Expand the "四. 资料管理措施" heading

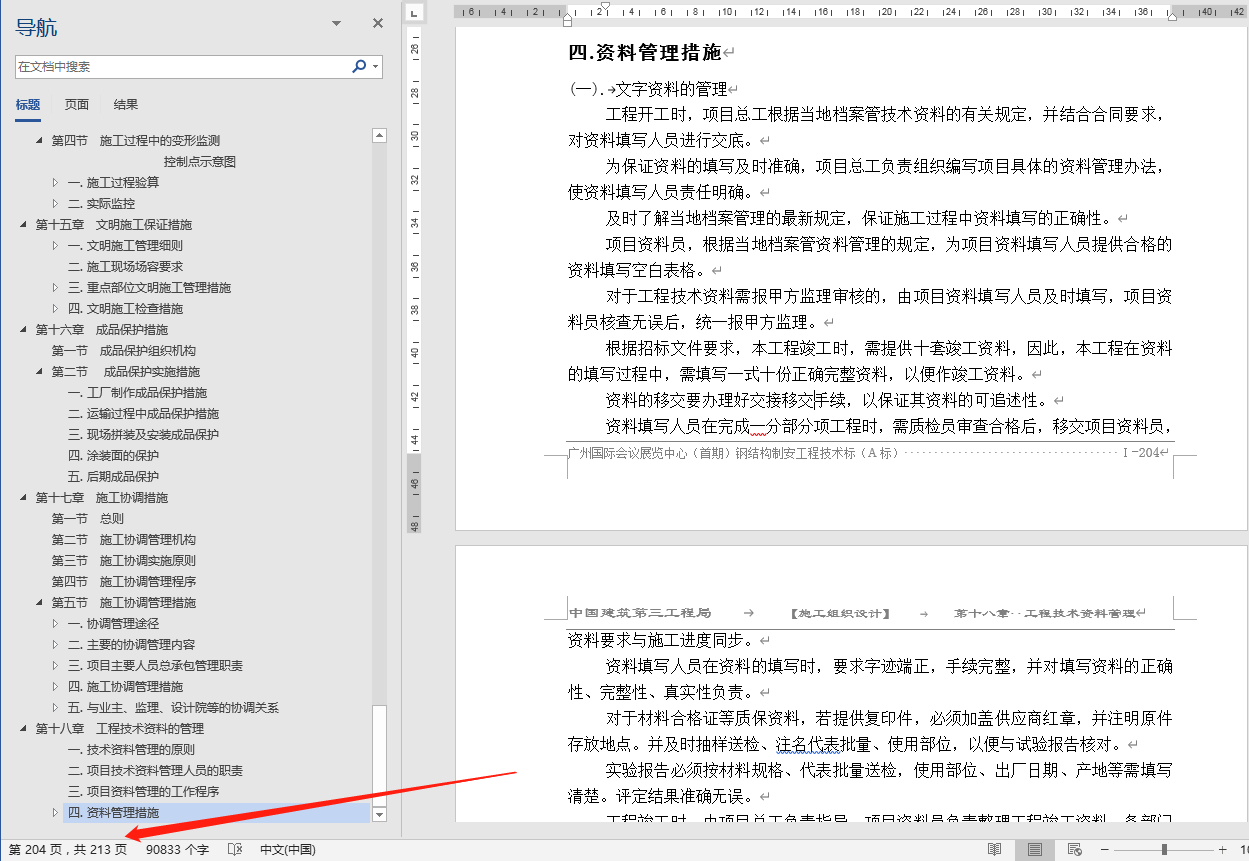tap(58, 813)
